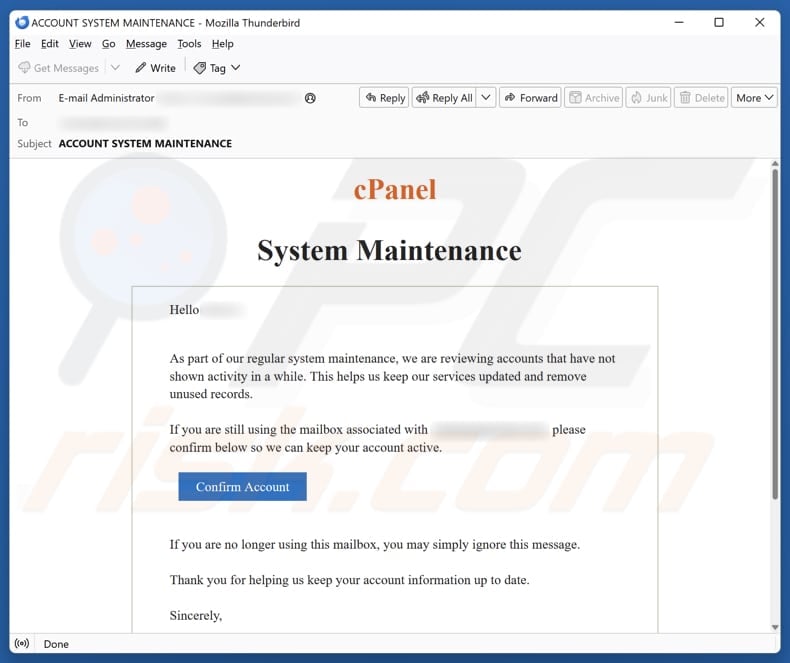The height and width of the screenshot is (663, 790).
Task: Click the connection status icon in status bar
Action: point(22,644)
